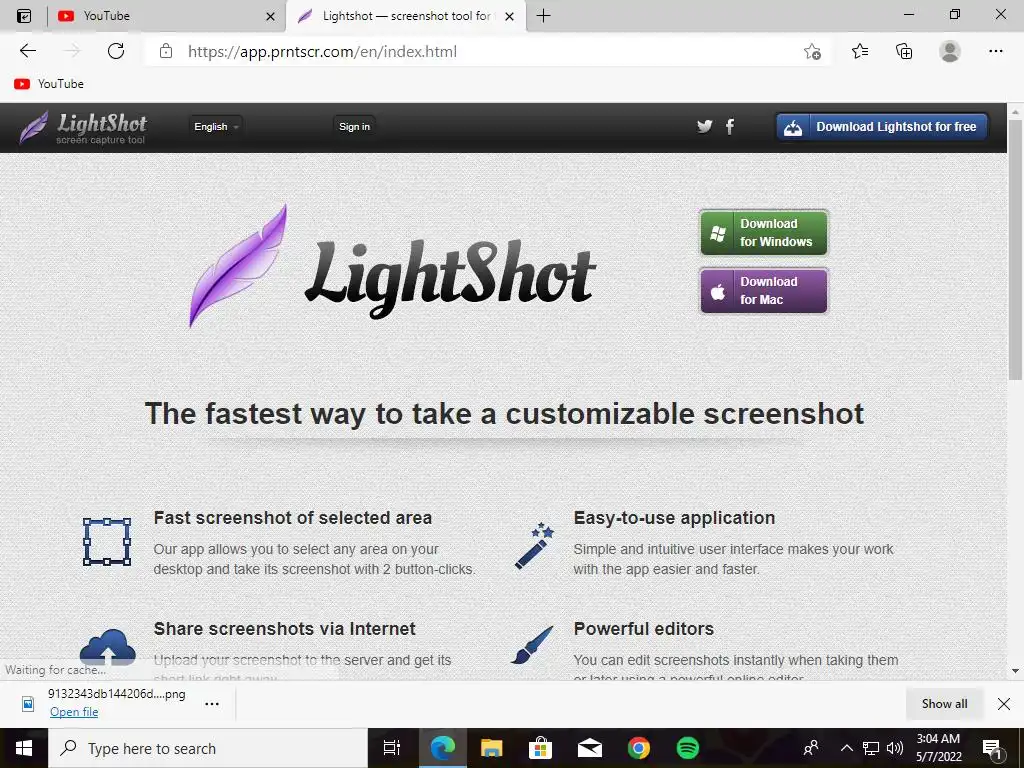
Task: Open the Favorites list icon
Action: point(860,51)
